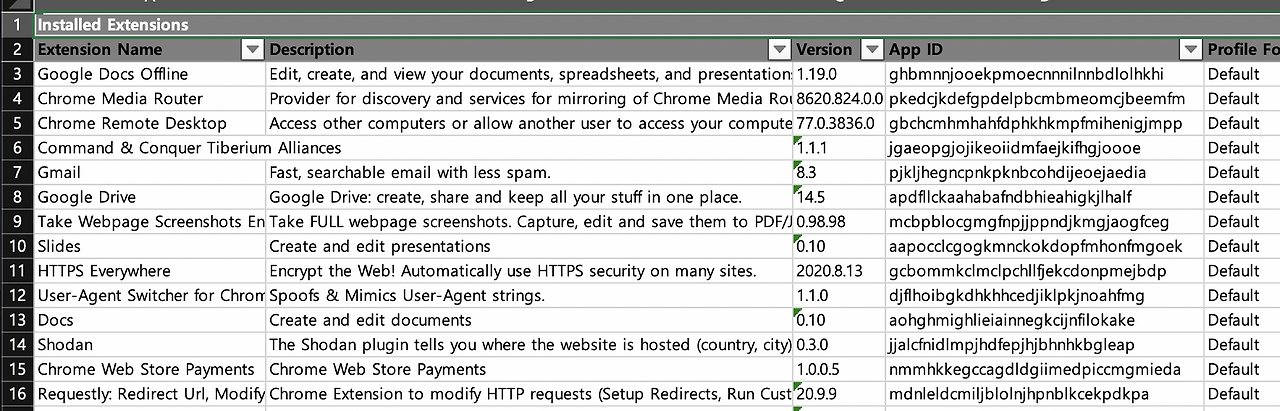
Task: Select version cell 77.0.3836.0
Action: pyautogui.click(x=840, y=123)
